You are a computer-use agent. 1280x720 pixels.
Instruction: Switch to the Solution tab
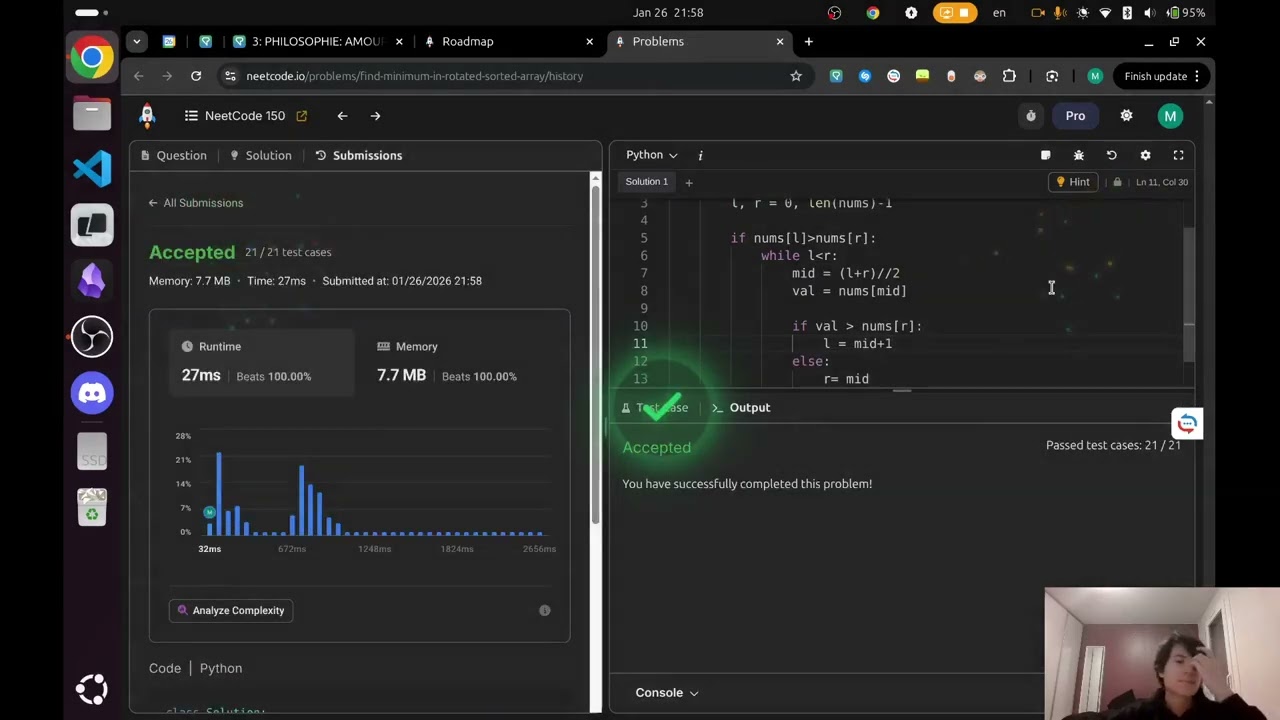tap(261, 155)
